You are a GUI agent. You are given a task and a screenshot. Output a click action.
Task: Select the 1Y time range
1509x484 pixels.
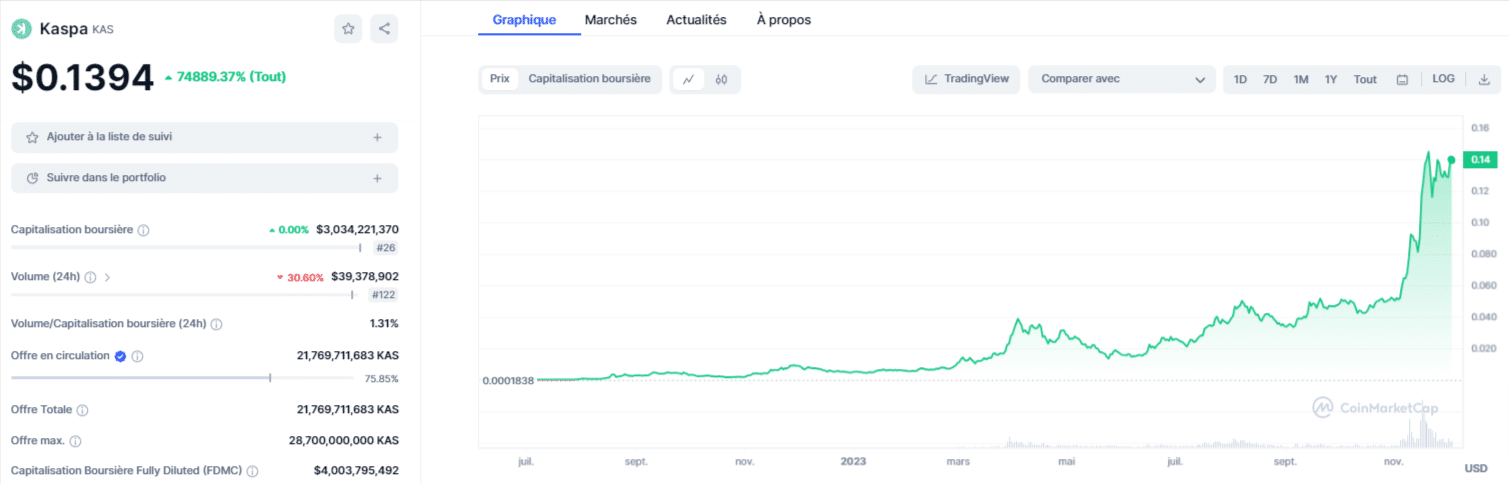pos(1331,79)
